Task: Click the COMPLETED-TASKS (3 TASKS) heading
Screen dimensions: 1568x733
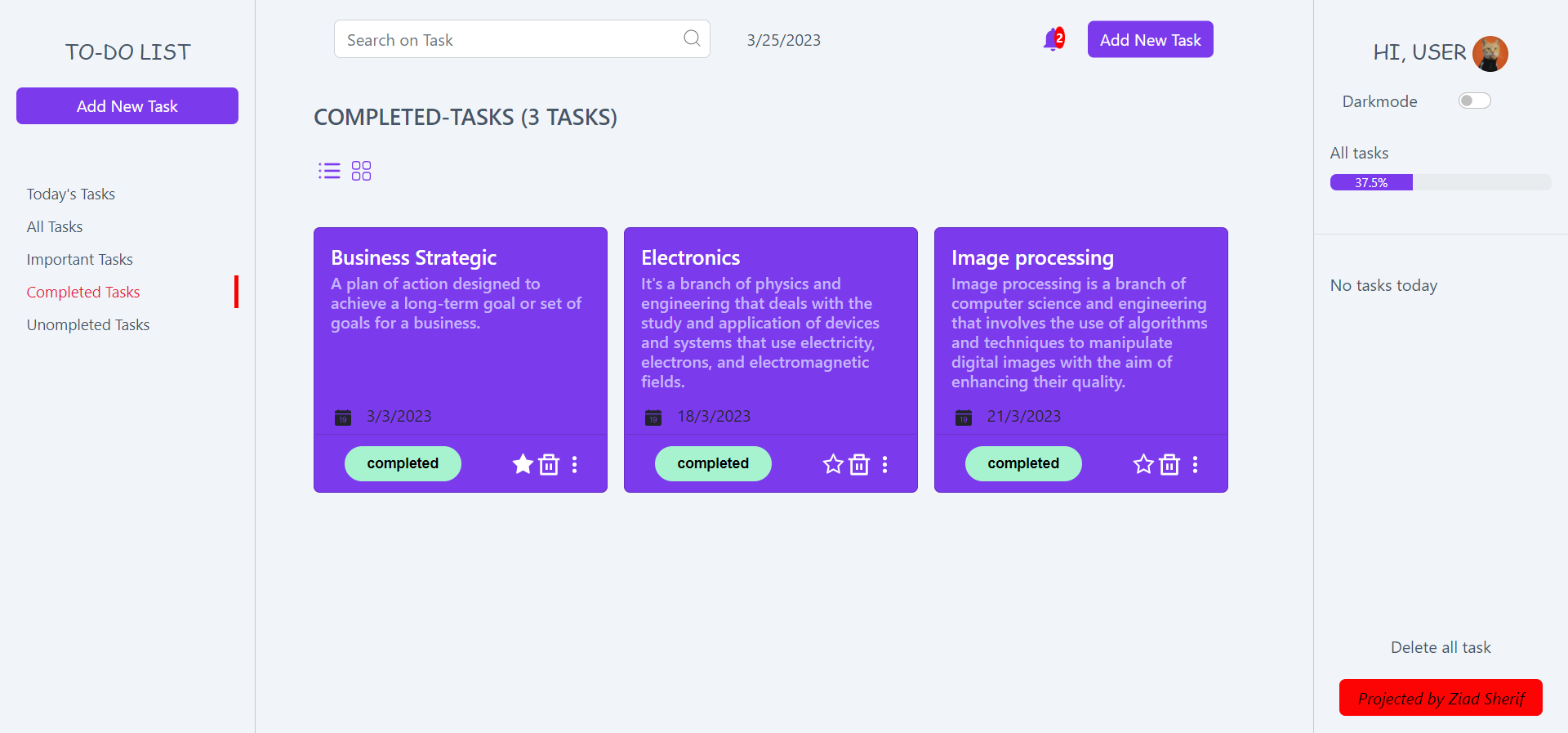Action: click(x=465, y=117)
